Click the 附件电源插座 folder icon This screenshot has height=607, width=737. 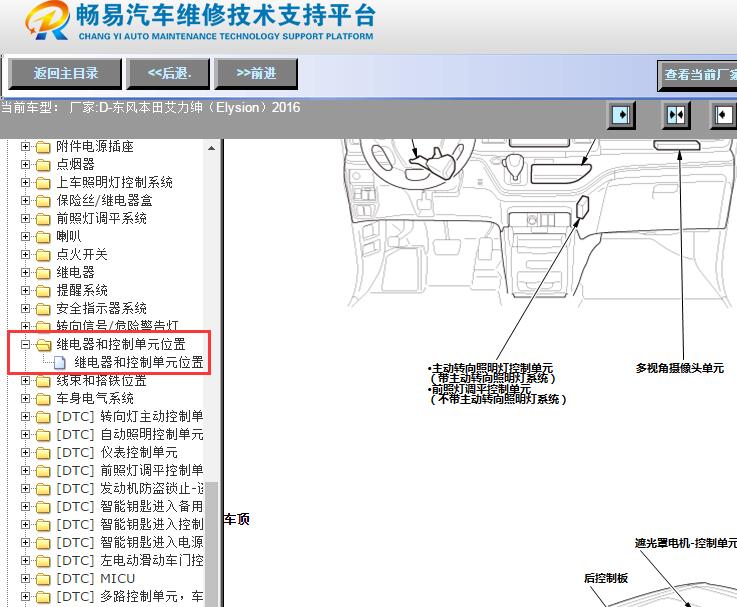point(43,147)
